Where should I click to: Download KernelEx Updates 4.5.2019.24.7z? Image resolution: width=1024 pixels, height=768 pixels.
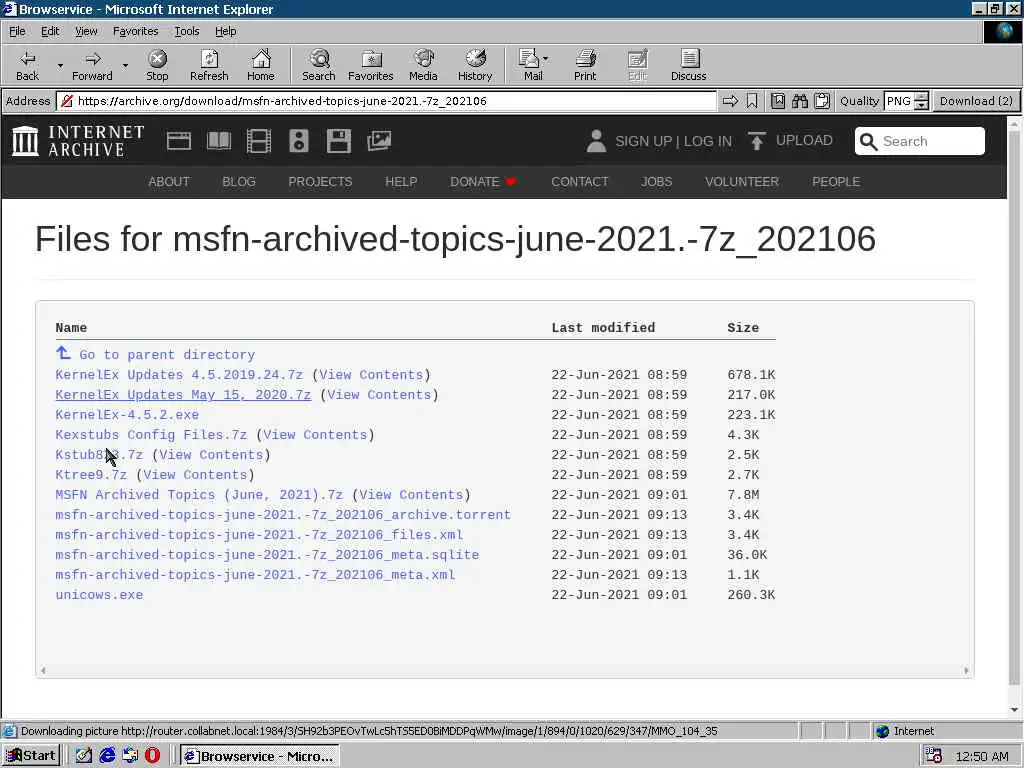(x=179, y=375)
